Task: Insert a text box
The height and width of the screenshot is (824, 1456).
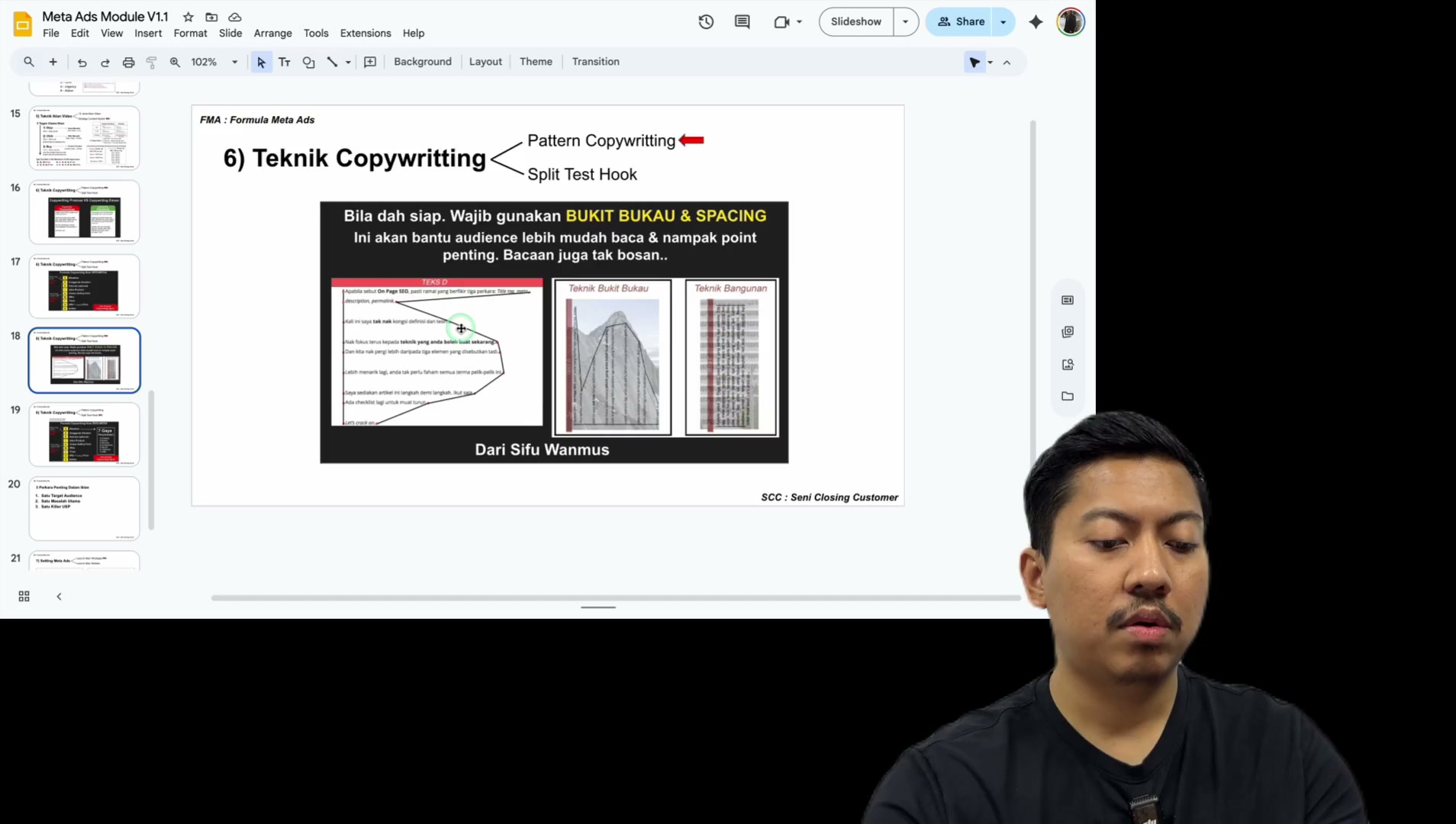Action: click(285, 63)
